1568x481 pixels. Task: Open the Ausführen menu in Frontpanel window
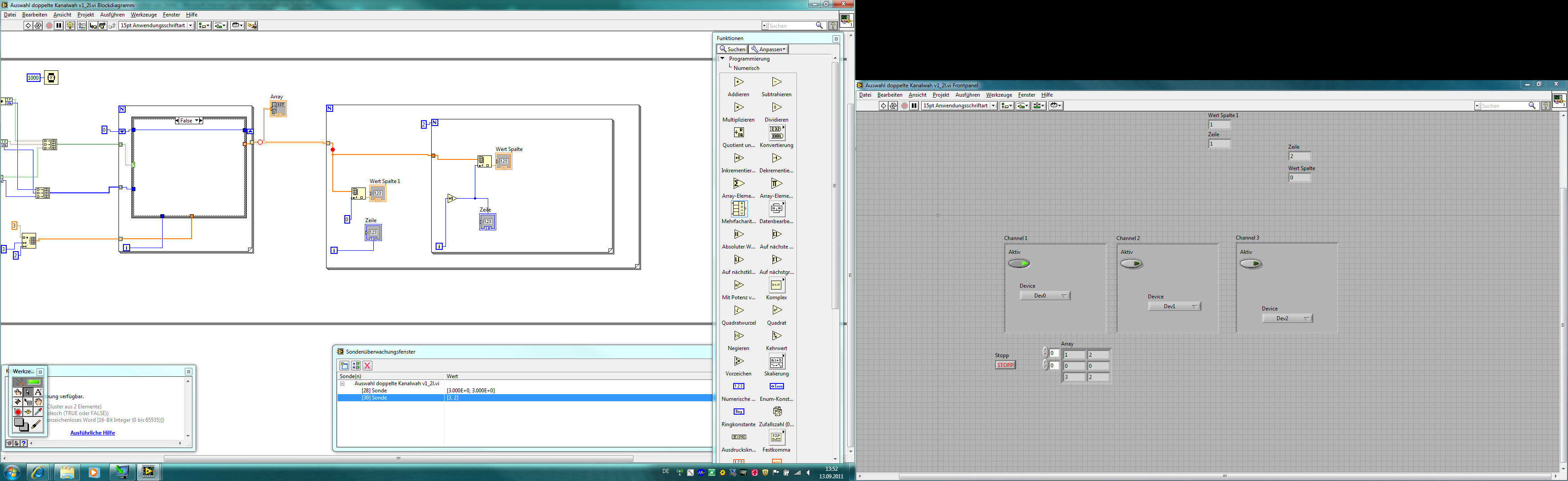pyautogui.click(x=967, y=95)
